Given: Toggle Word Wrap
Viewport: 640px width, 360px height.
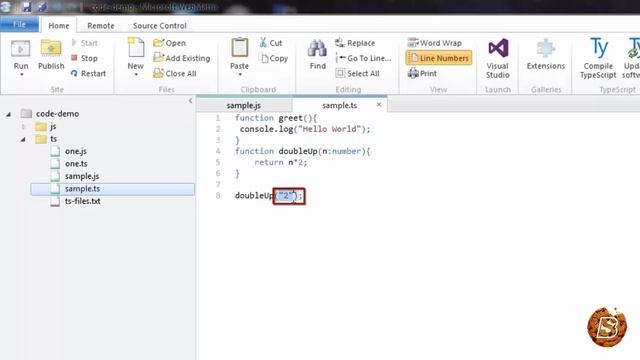Looking at the screenshot, I should point(435,43).
